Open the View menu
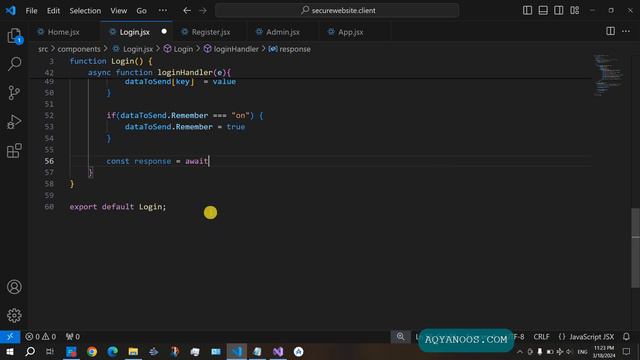 click(118, 11)
